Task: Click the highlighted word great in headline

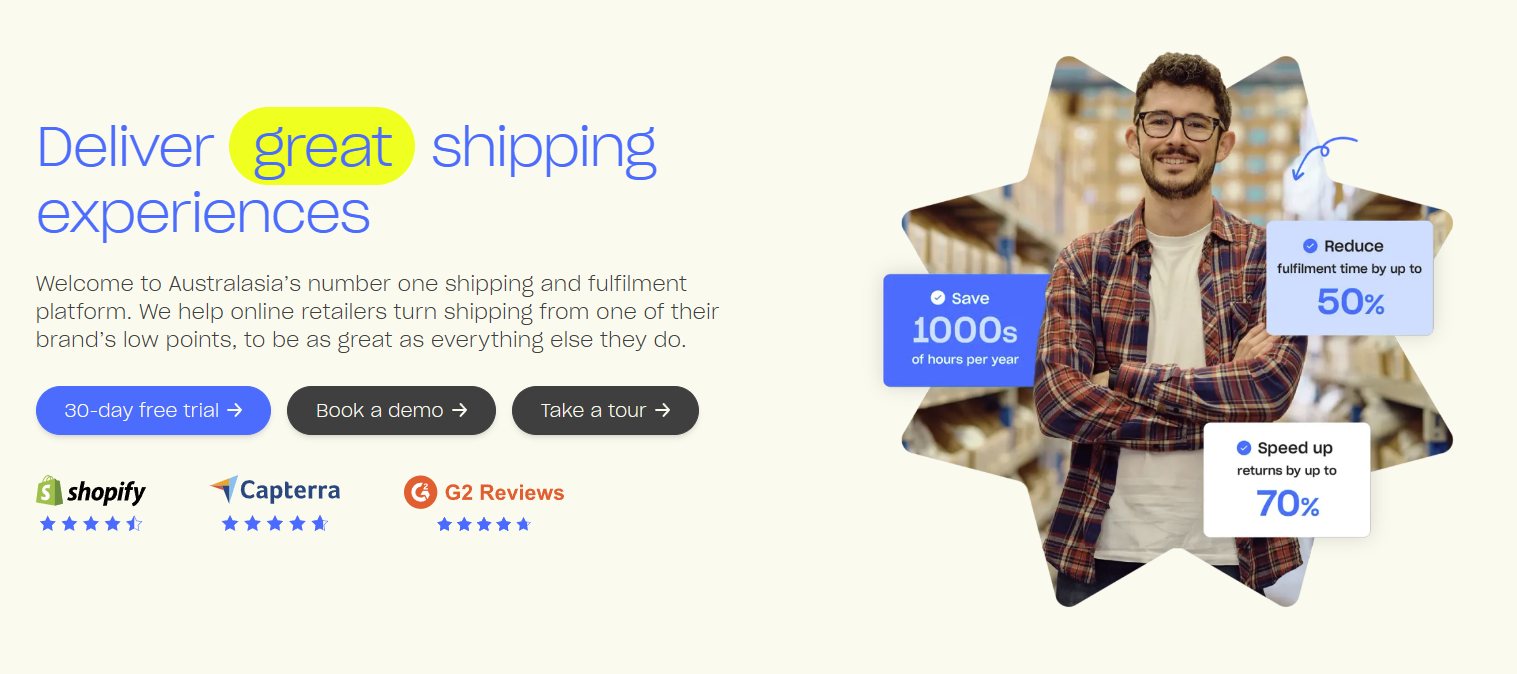Action: (322, 147)
